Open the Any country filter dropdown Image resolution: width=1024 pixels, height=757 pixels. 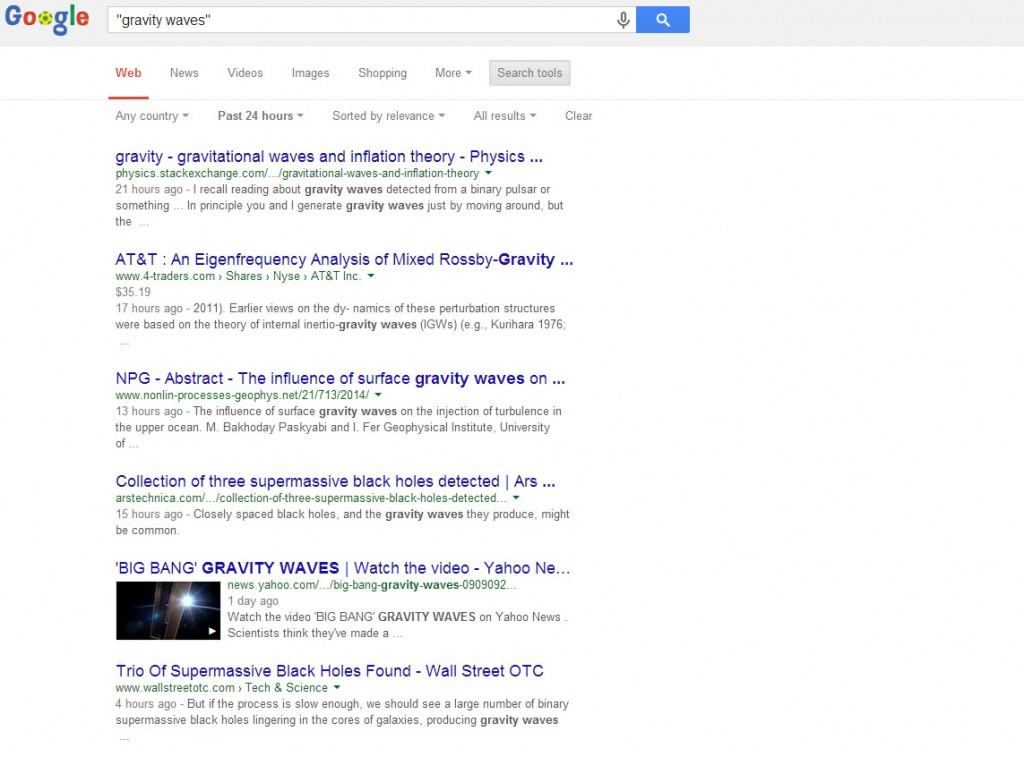click(x=152, y=116)
